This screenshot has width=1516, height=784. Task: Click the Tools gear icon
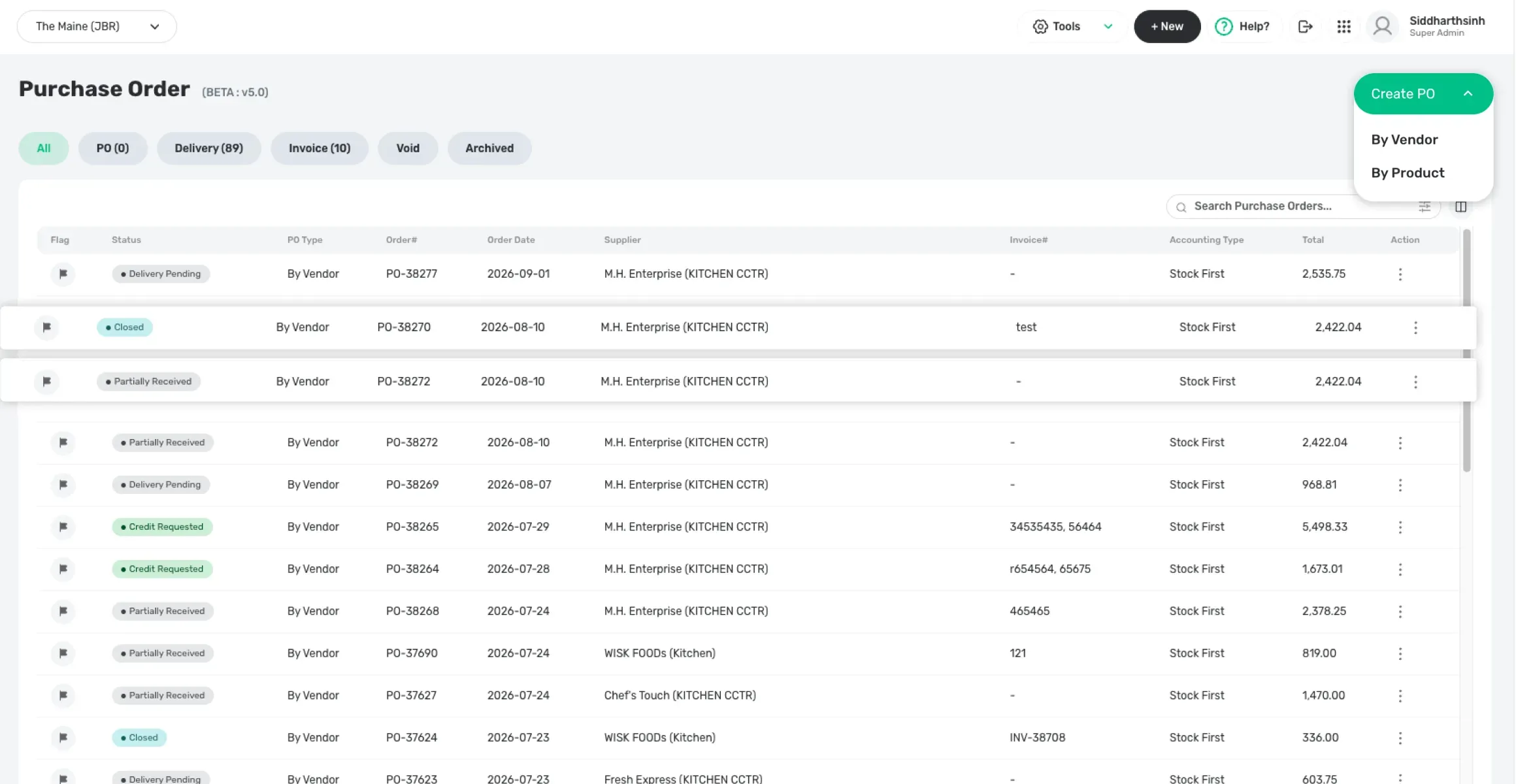tap(1040, 26)
